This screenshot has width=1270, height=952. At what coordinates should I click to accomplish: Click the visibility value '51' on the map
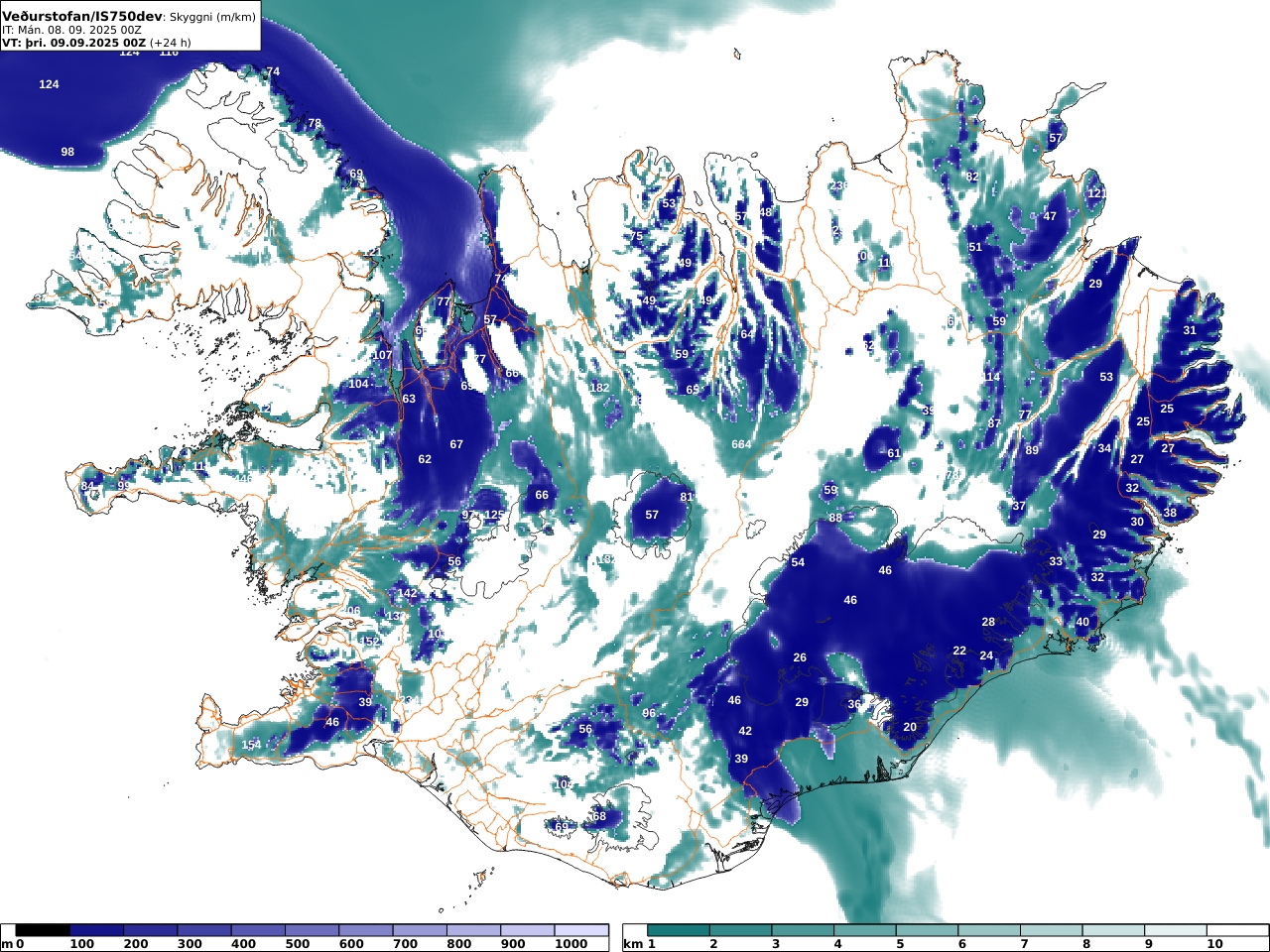pyautogui.click(x=975, y=247)
